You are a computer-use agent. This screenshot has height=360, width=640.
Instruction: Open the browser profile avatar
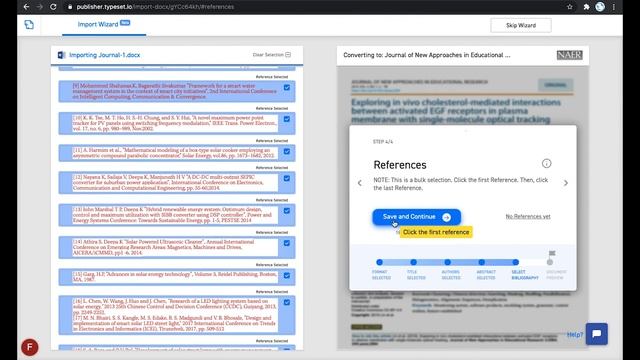[x=600, y=7]
